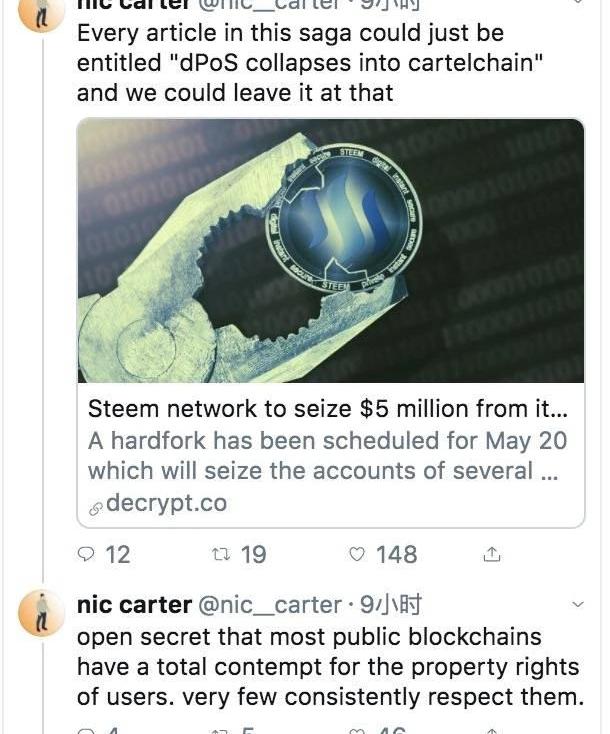Click the 'nic carter' name on second tweet
This screenshot has width=610, height=734.
133,605
